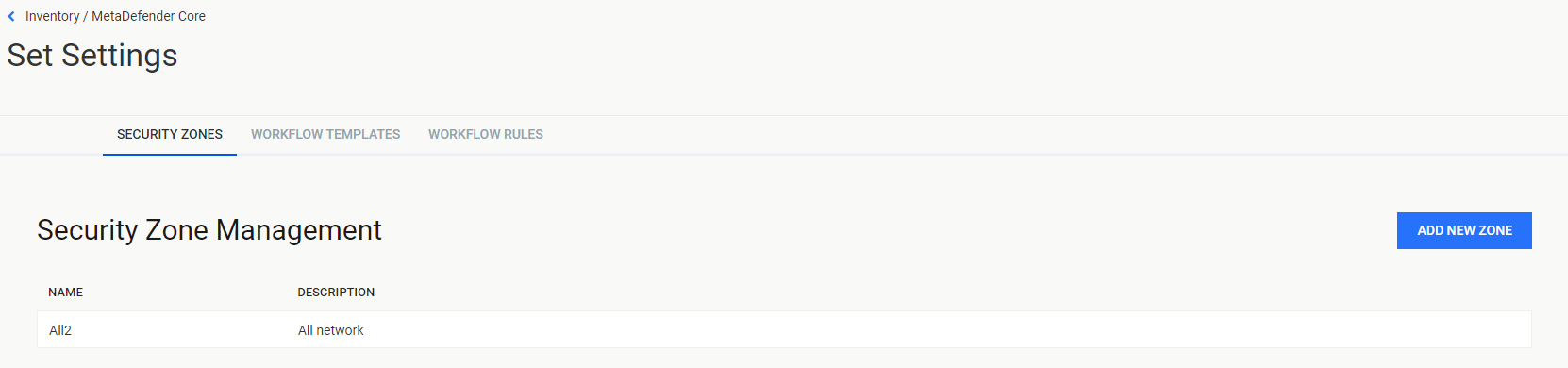This screenshot has width=1568, height=368.
Task: Sort by the Description column header
Action: click(336, 293)
